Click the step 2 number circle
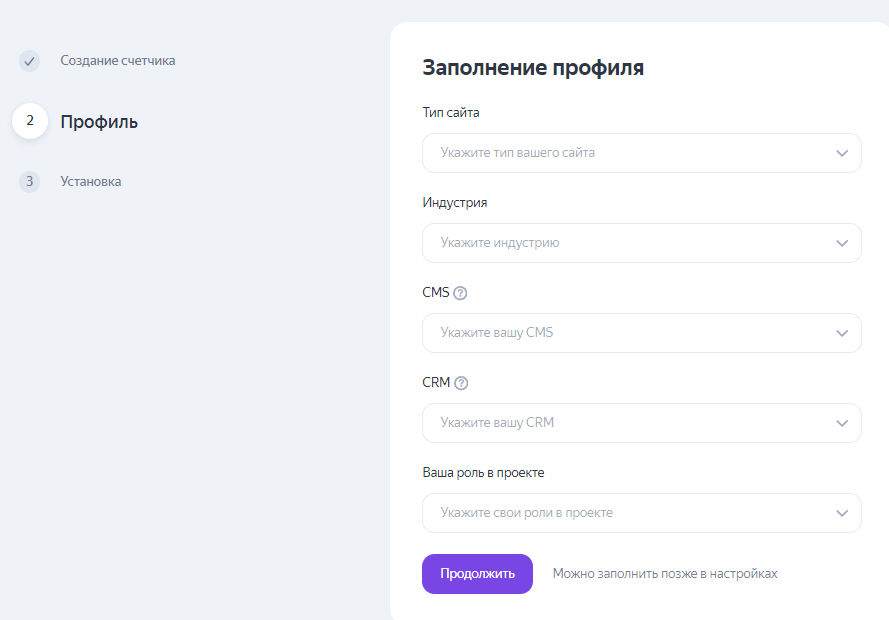This screenshot has width=889, height=620. pos(30,121)
